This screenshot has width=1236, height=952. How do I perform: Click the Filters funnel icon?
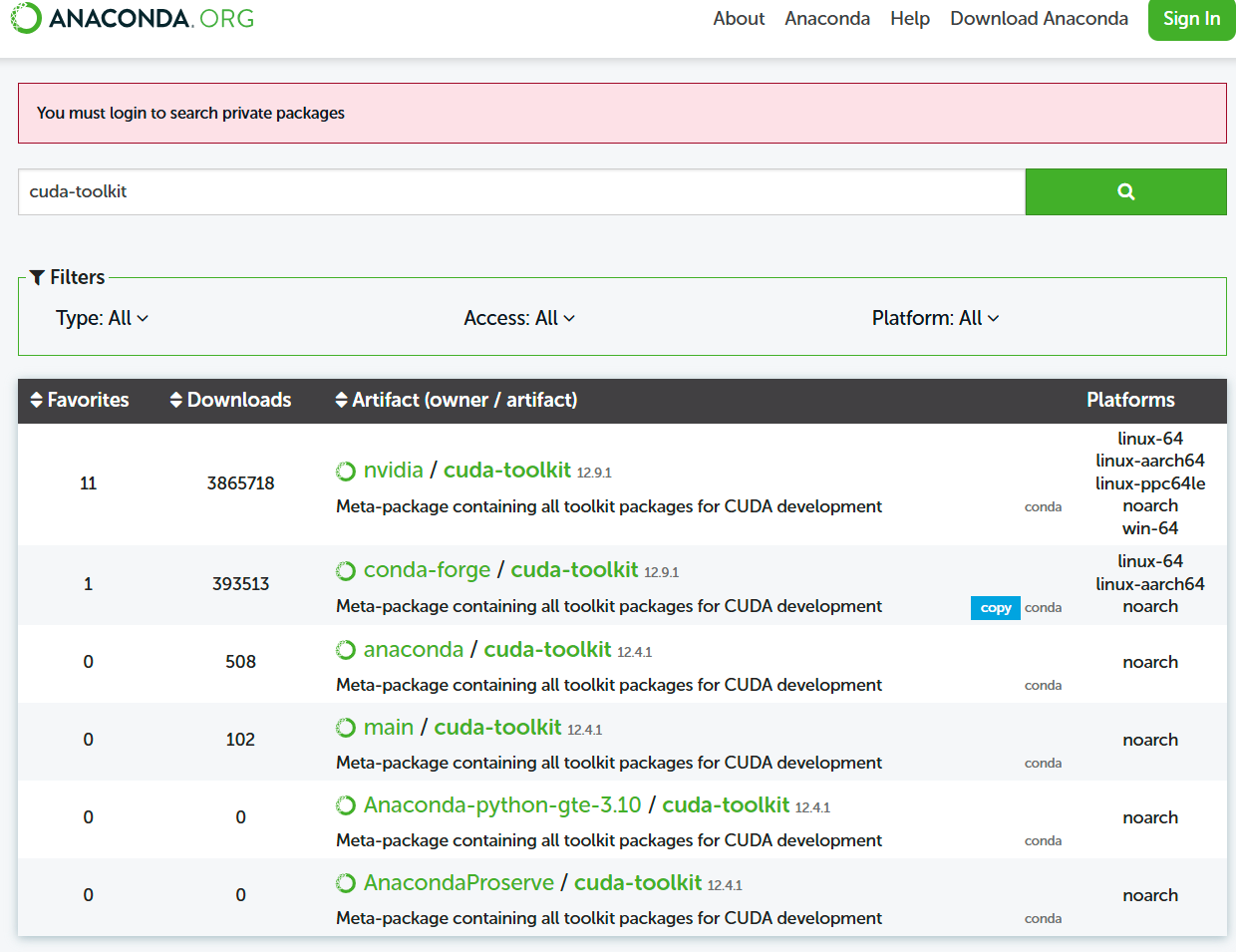tap(37, 277)
